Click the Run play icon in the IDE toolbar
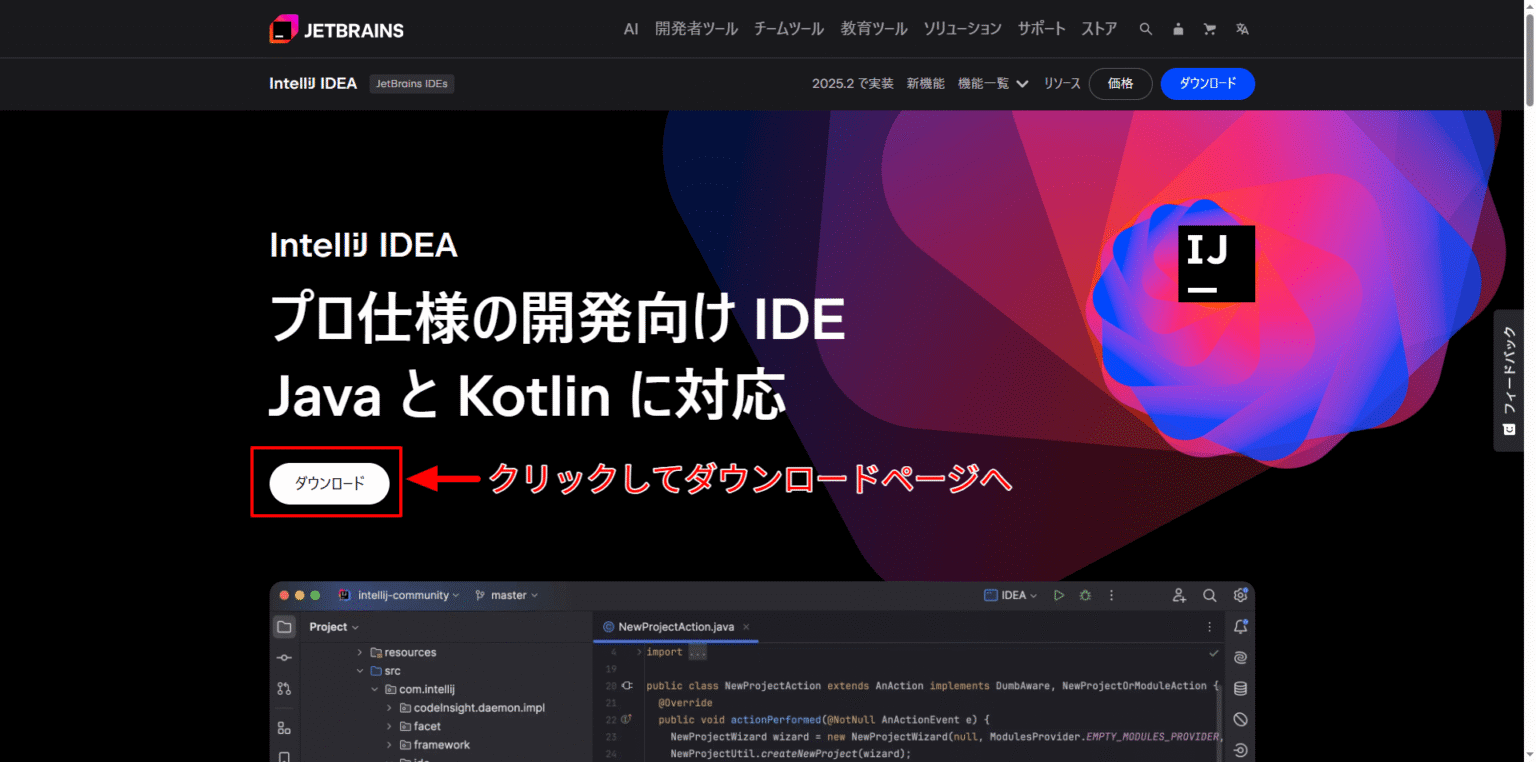Viewport: 1536px width, 762px height. [1059, 595]
